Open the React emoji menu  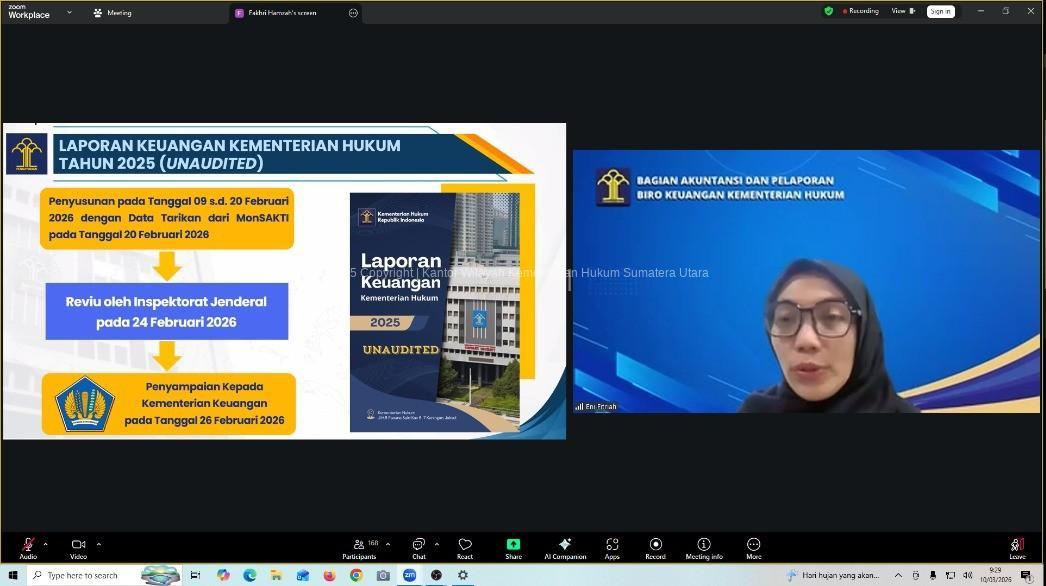point(465,546)
